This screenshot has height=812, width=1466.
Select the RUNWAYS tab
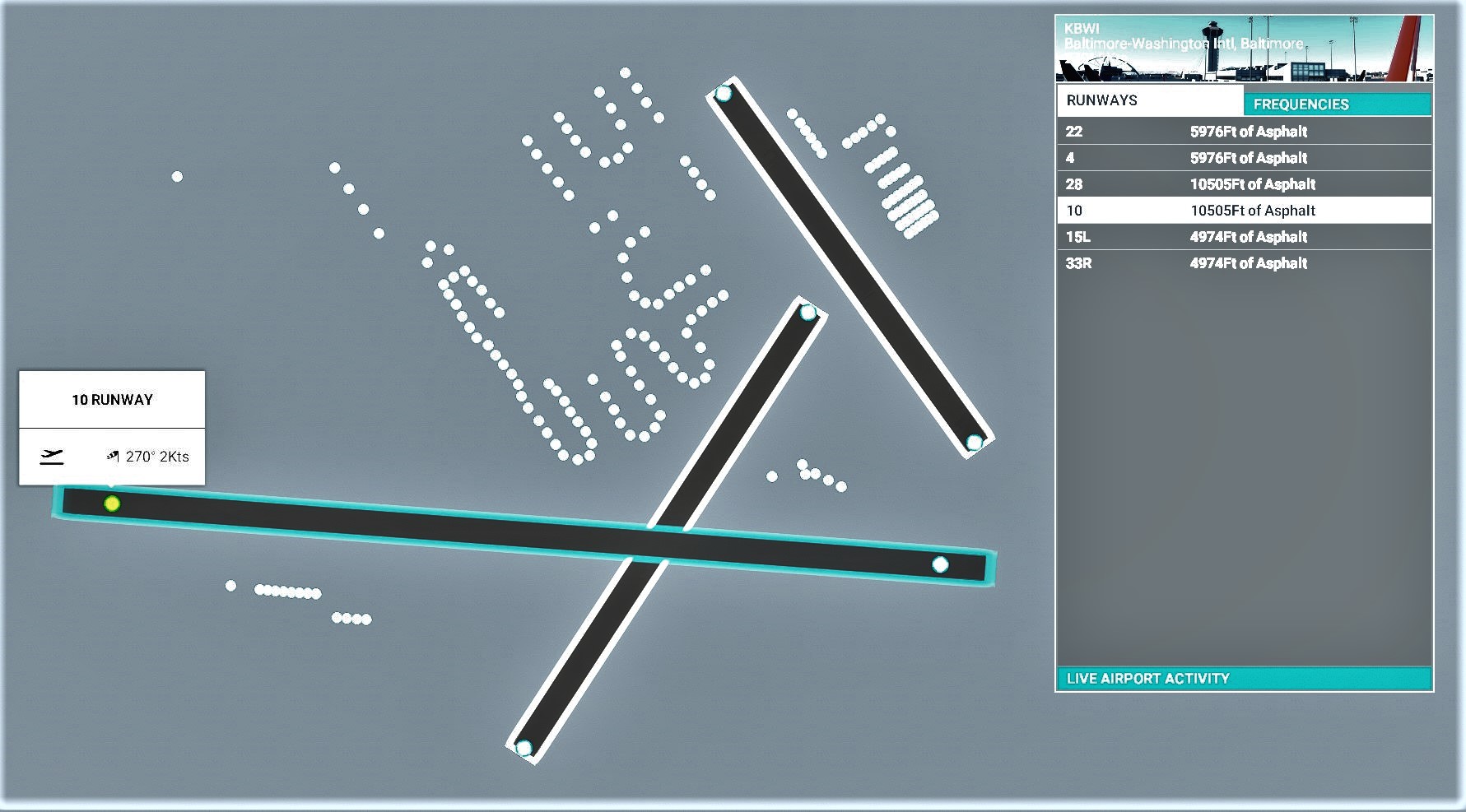tap(1150, 100)
